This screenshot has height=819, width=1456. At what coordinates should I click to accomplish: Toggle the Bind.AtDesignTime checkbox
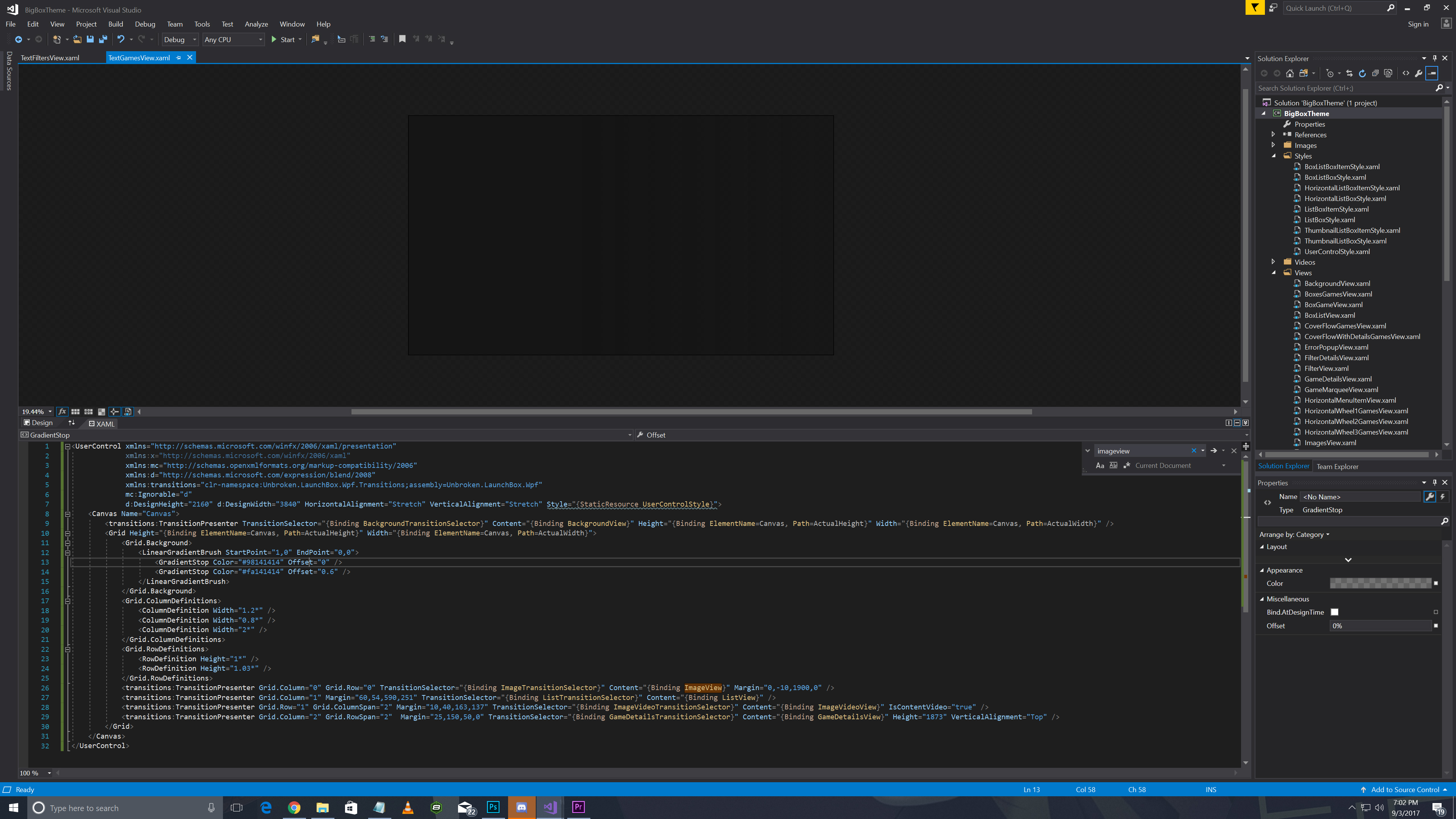1335,612
